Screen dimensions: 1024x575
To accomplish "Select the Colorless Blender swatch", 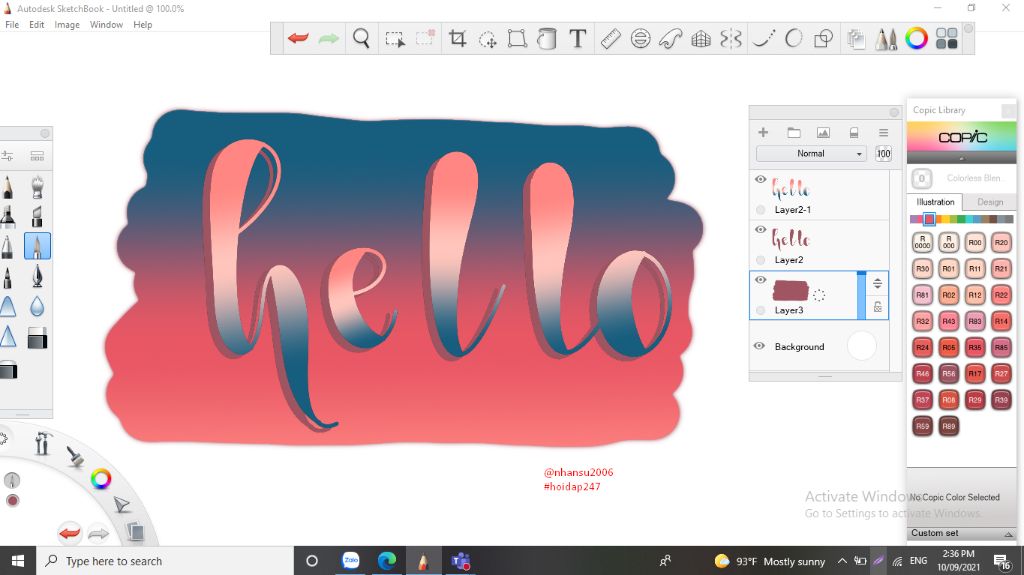I will pos(922,178).
